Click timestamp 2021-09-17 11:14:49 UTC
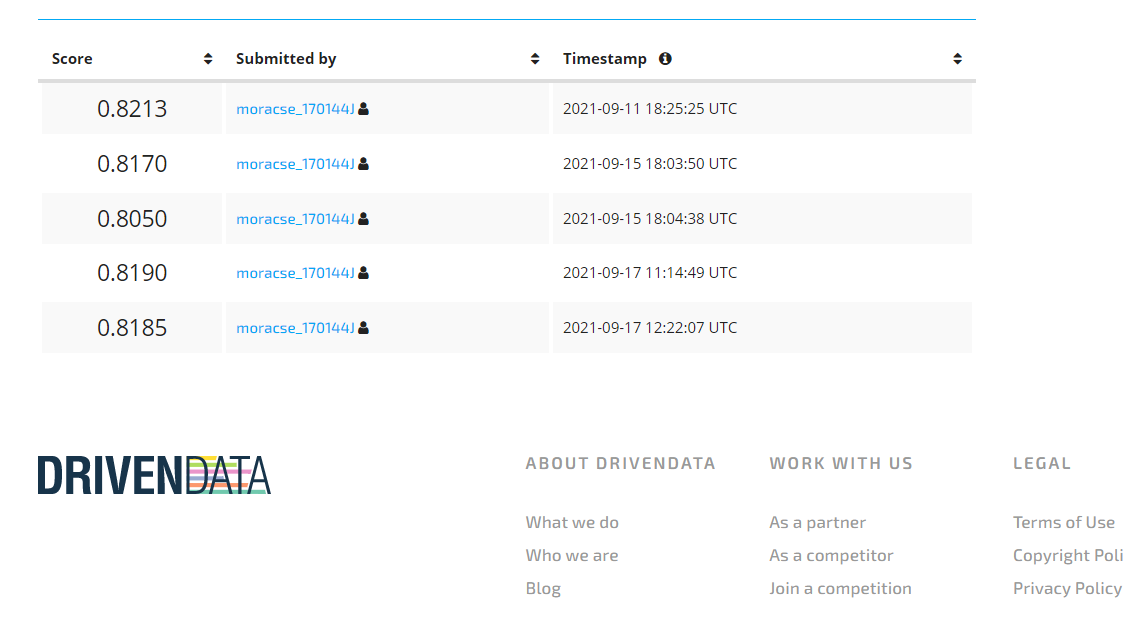The width and height of the screenshot is (1124, 632). coord(649,273)
